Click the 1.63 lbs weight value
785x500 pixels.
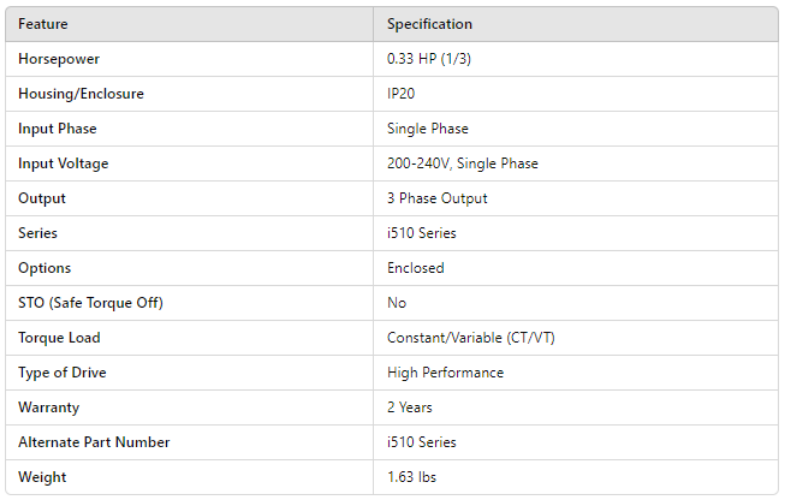click(x=412, y=477)
